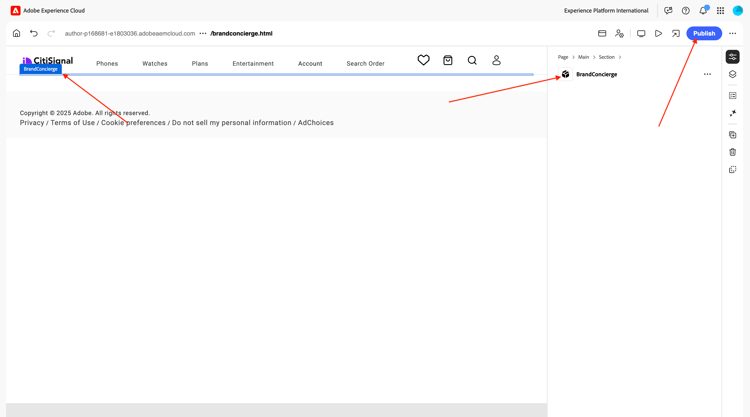Image resolution: width=750 pixels, height=417 pixels.
Task: Click the /brandconcierge.html path text
Action: point(242,33)
